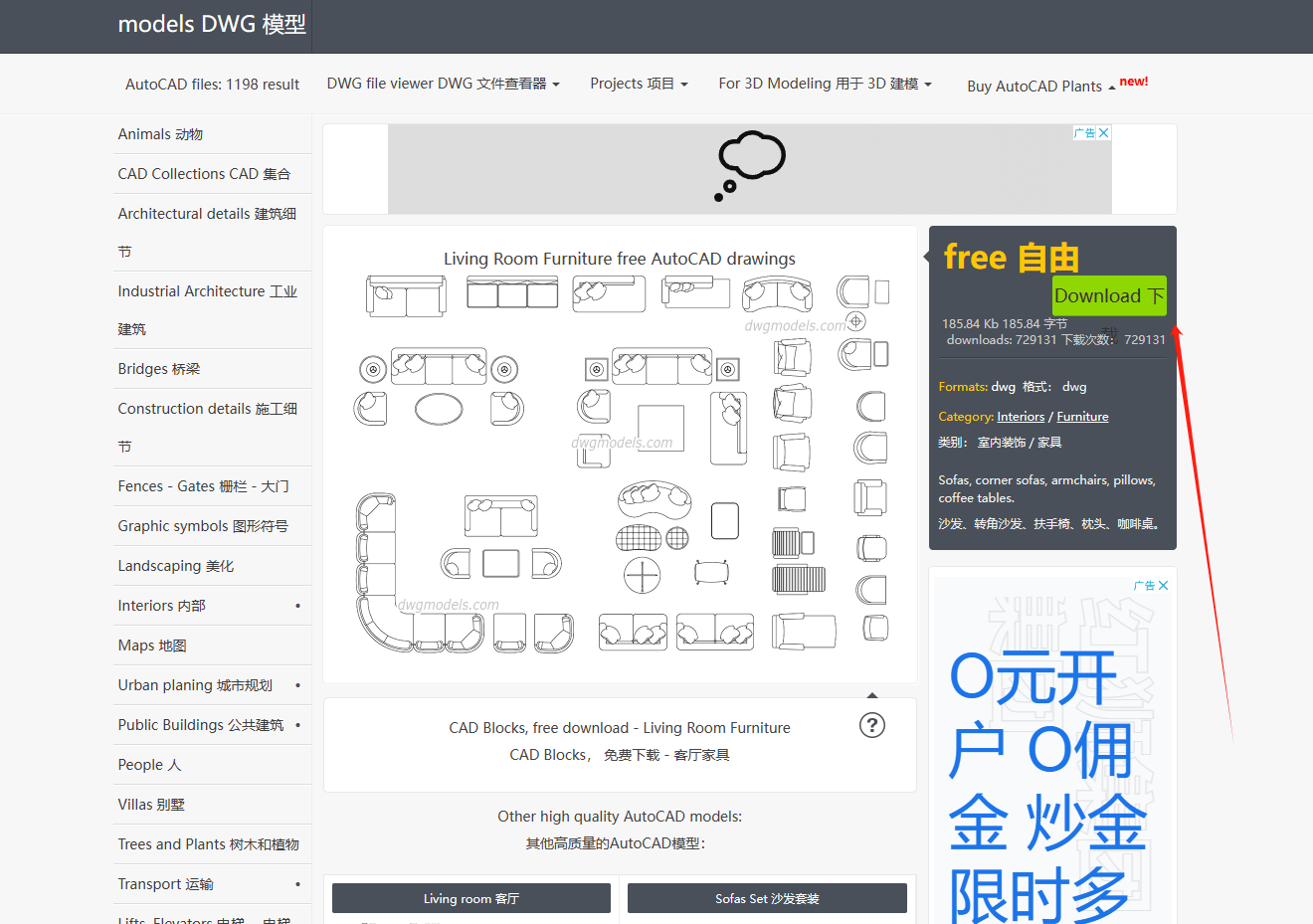1313x924 pixels.
Task: Open the 'Sofas Set 沙发套装' model page
Action: [x=767, y=897]
